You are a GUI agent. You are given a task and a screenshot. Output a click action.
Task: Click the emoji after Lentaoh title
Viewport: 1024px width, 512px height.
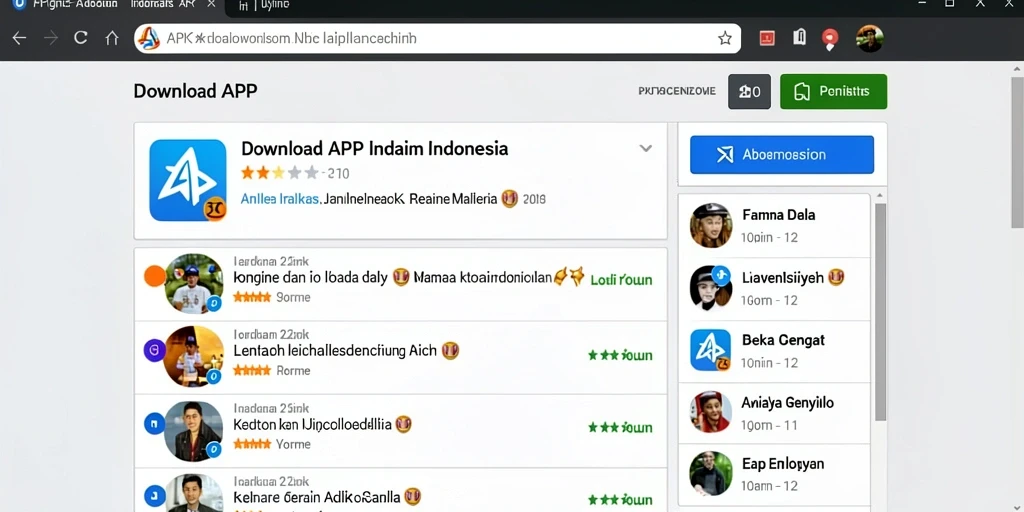pos(451,351)
